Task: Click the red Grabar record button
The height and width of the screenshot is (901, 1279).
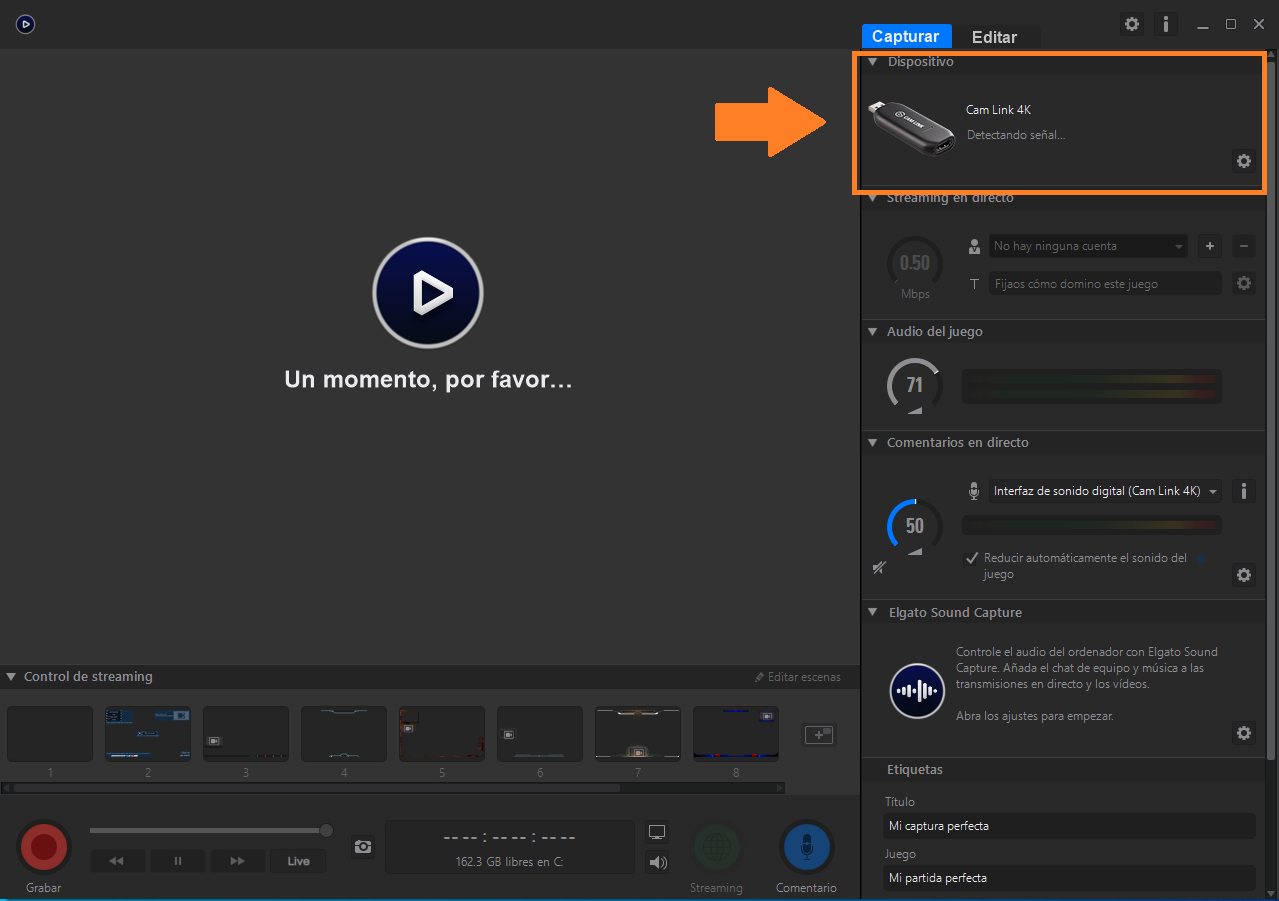Action: (44, 847)
